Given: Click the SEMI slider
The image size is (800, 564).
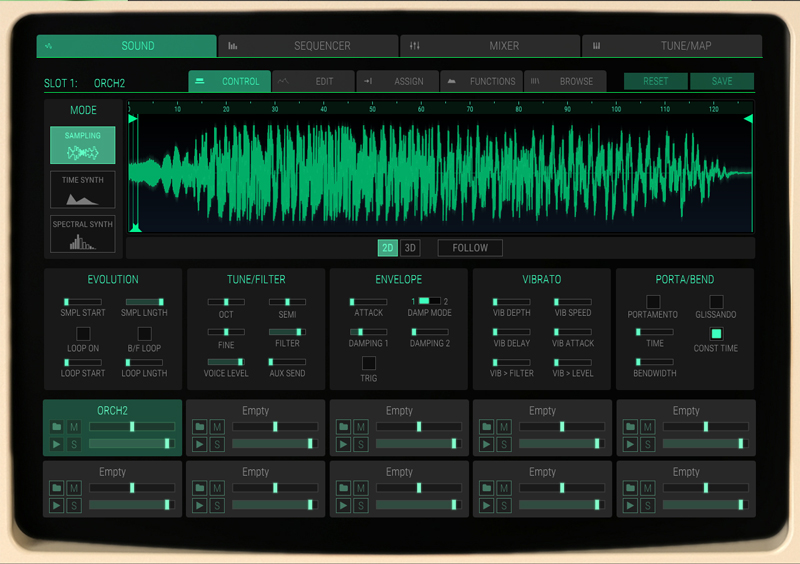Looking at the screenshot, I should pos(287,302).
